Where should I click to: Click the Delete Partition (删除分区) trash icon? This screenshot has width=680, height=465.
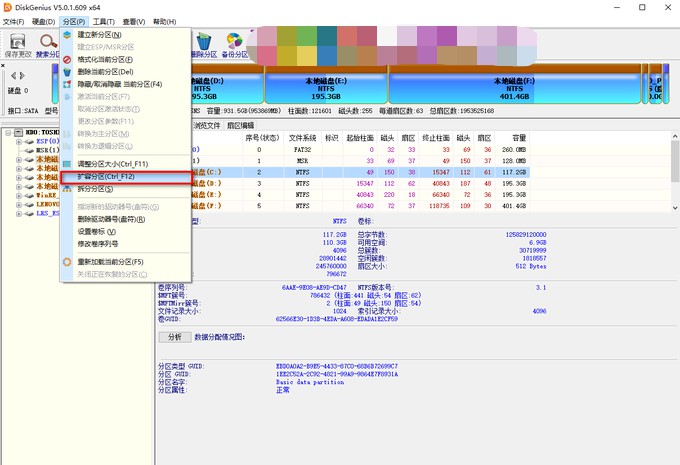click(x=204, y=42)
